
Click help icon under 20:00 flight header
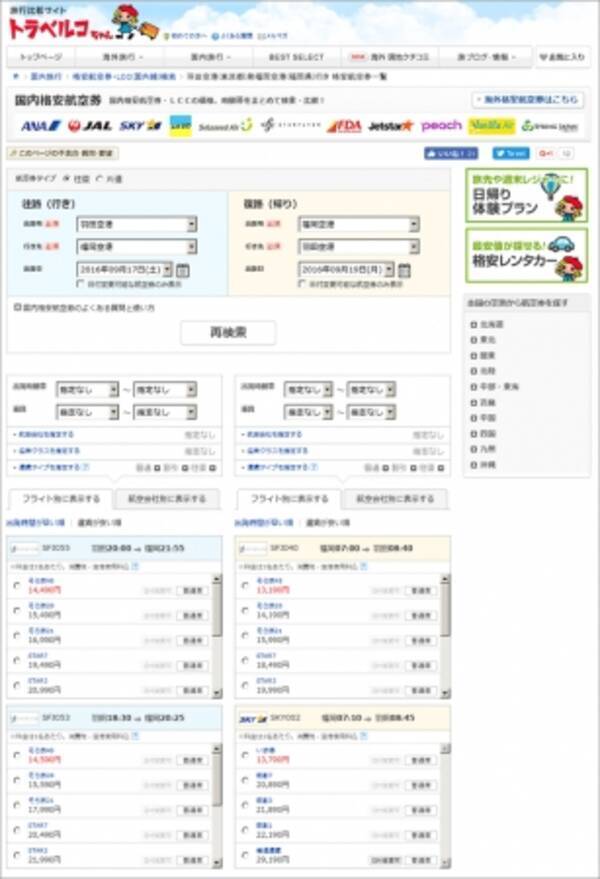(x=135, y=567)
